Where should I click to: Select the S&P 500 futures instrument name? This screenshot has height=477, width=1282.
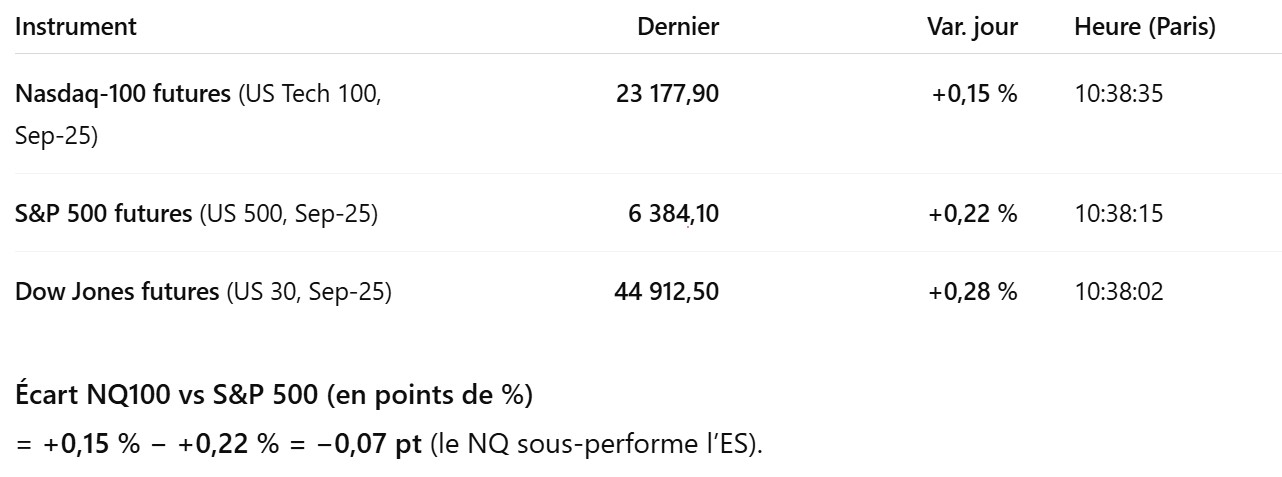pos(104,213)
